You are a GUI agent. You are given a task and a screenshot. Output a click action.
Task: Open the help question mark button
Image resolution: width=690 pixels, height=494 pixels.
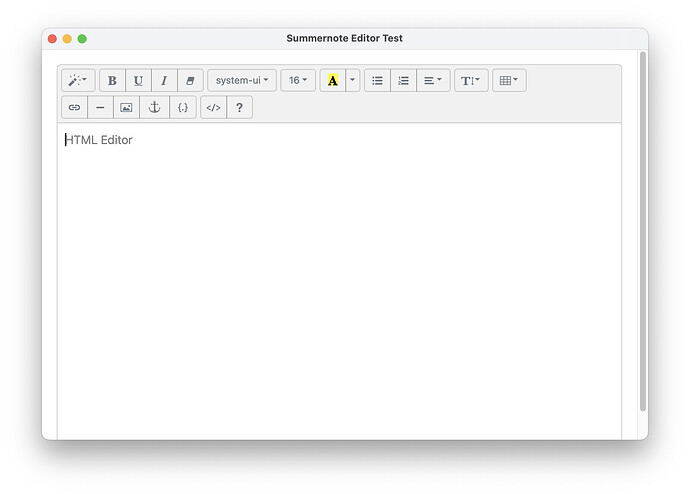pyautogui.click(x=239, y=107)
